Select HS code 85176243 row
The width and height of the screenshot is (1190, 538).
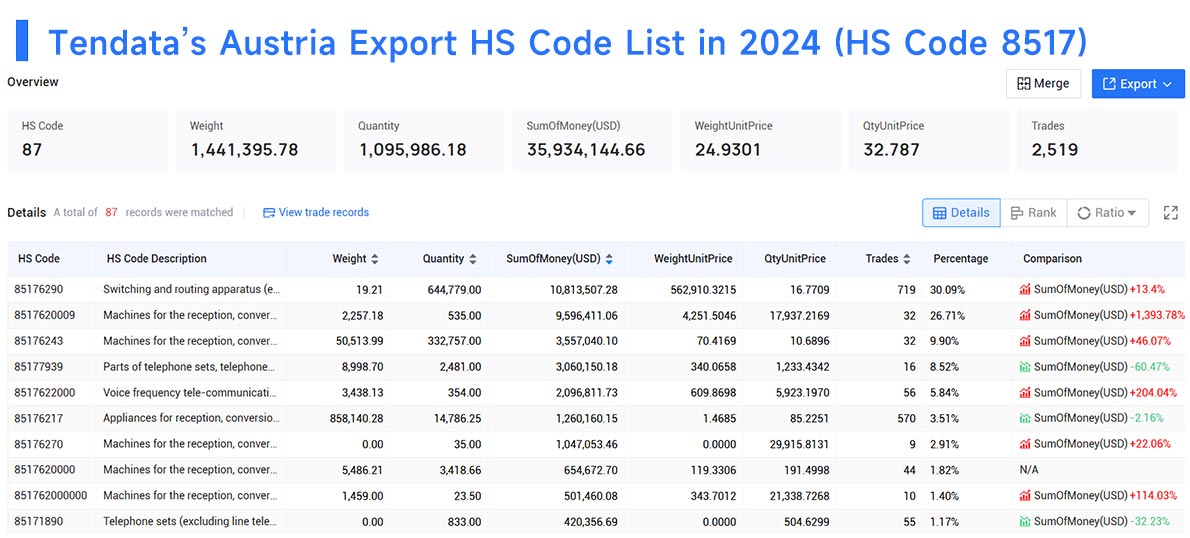click(x=596, y=341)
